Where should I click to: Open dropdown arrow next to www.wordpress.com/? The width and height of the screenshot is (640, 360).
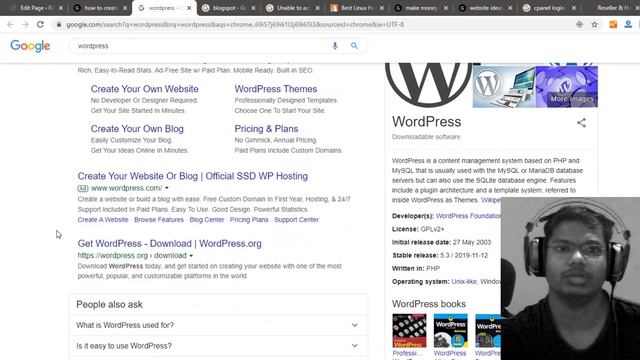tap(167, 188)
